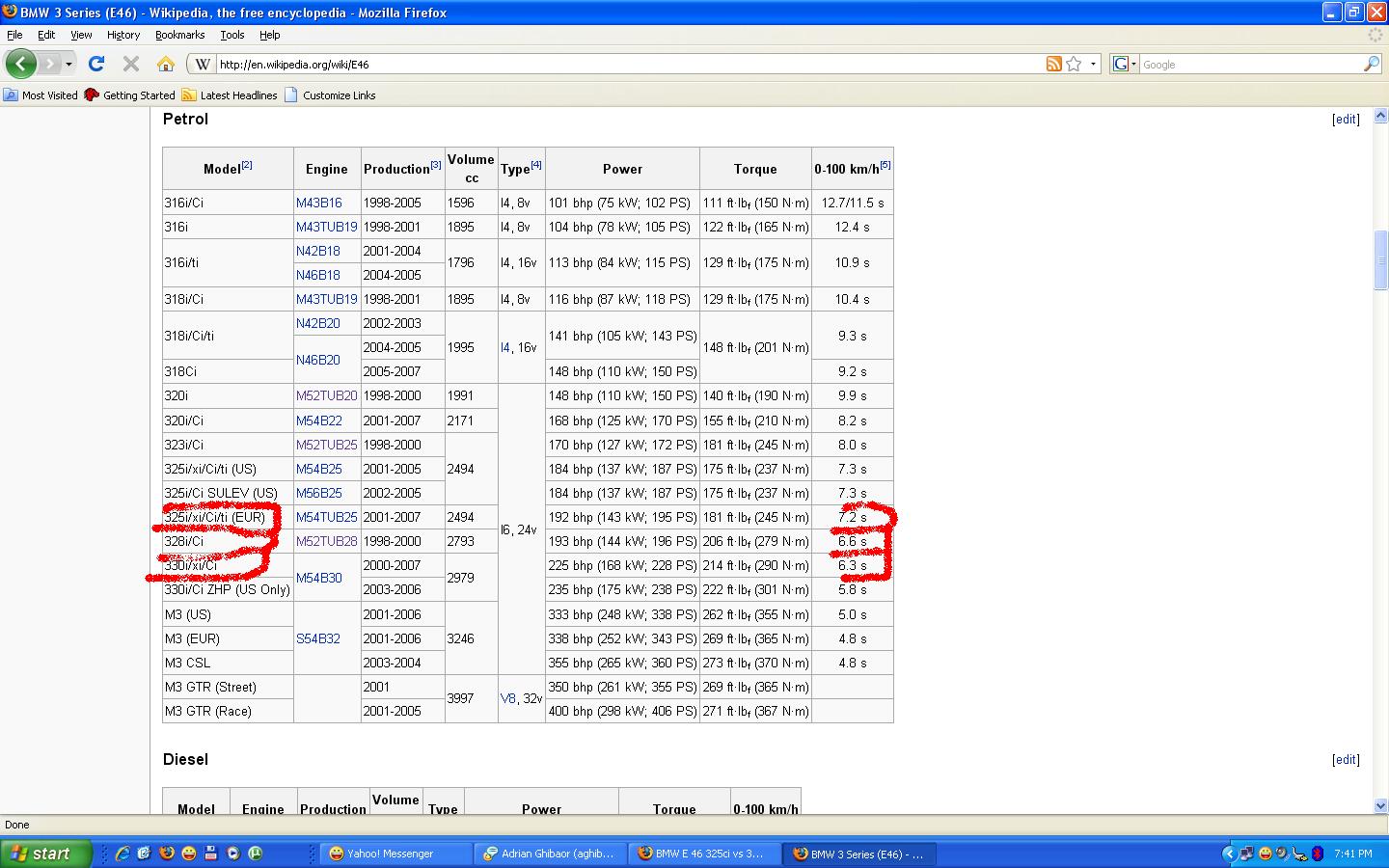Click footnote 2 next to Model header
This screenshot has width=1389, height=868.
click(247, 165)
